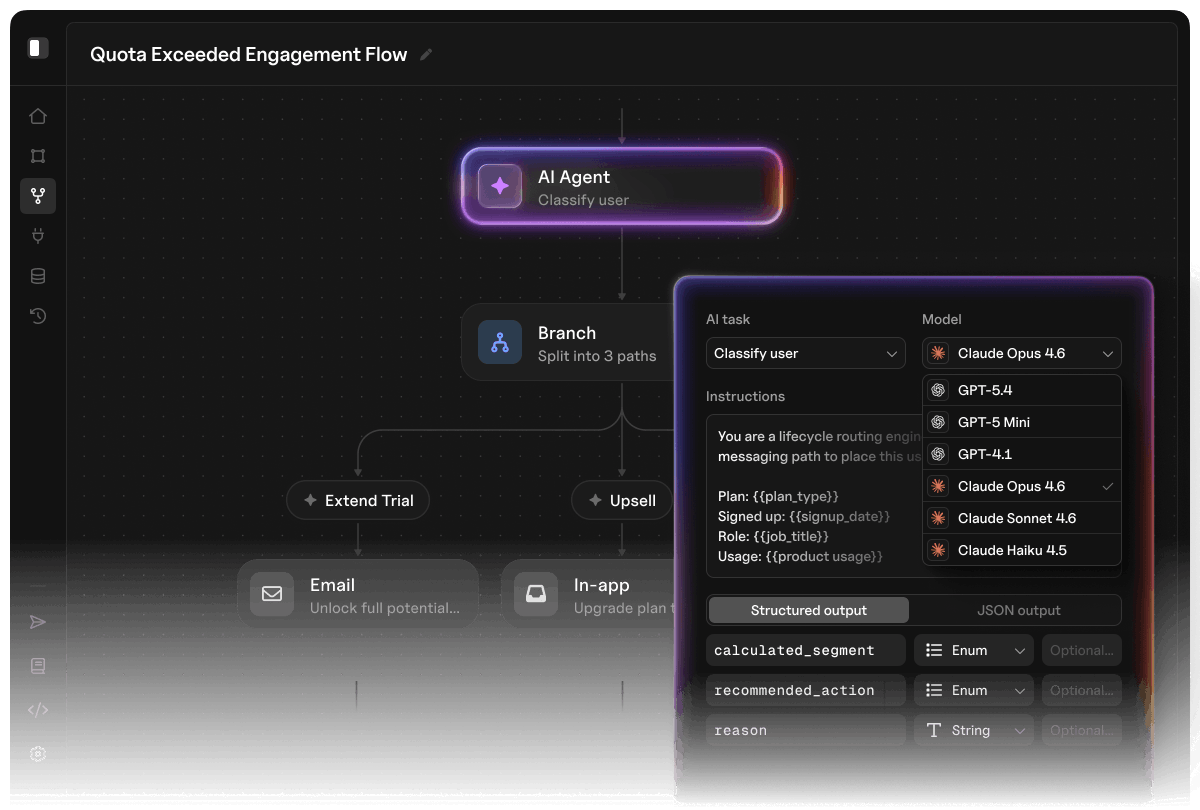This screenshot has width=1200, height=810.
Task: Open the settings gear icon in sidebar
Action: (38, 754)
